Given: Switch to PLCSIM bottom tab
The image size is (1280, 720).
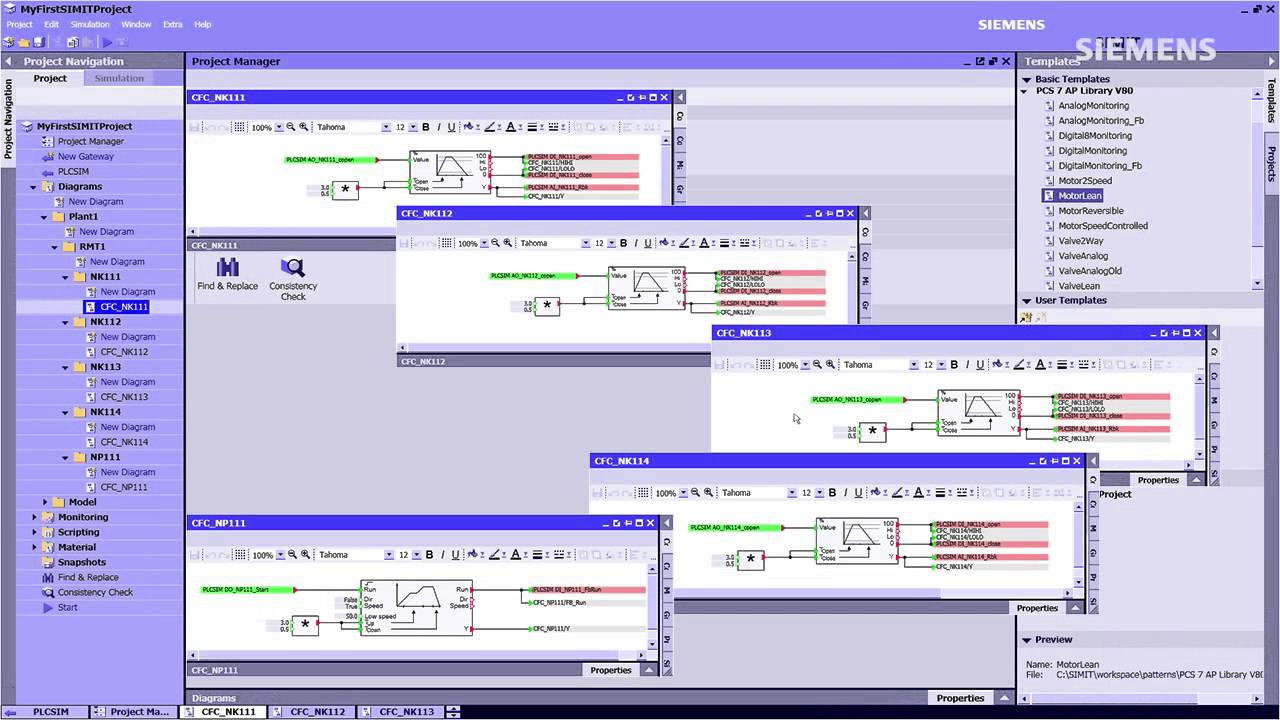Looking at the screenshot, I should tap(44, 712).
